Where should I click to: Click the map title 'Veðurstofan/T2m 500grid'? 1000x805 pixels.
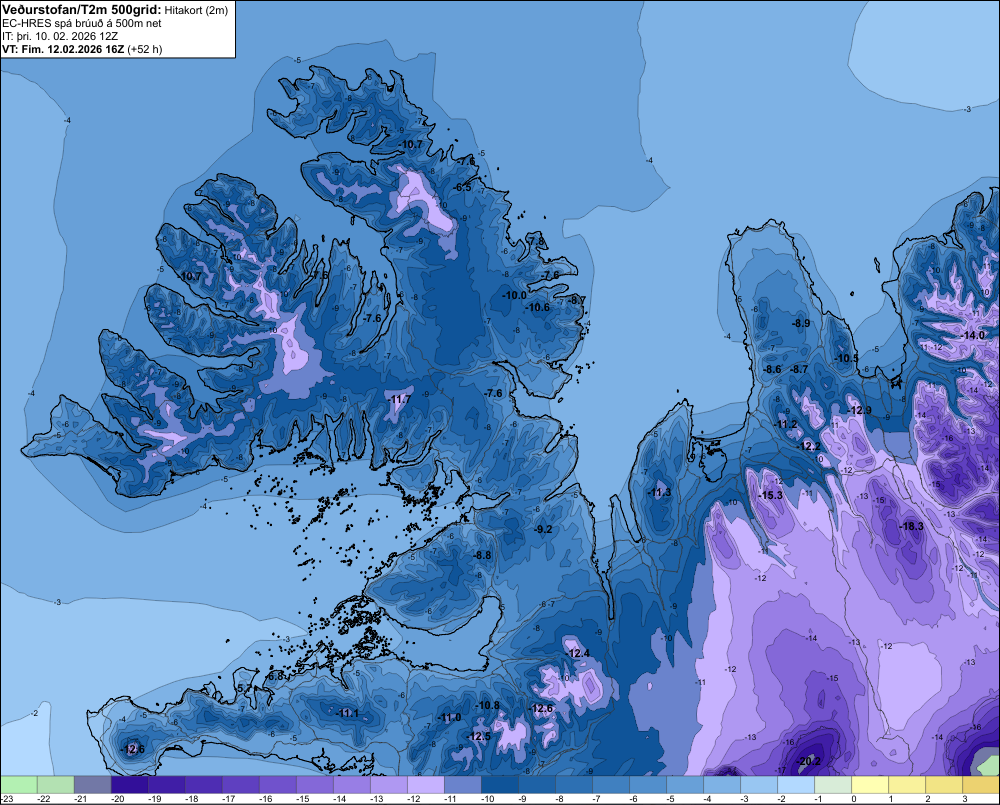tap(81, 10)
